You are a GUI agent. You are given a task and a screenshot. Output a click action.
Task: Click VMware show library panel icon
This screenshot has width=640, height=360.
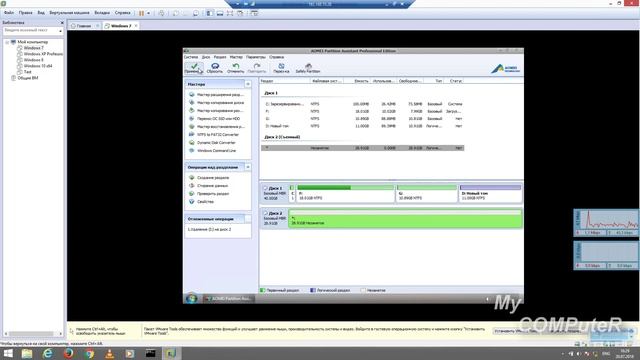pyautogui.click(x=209, y=13)
